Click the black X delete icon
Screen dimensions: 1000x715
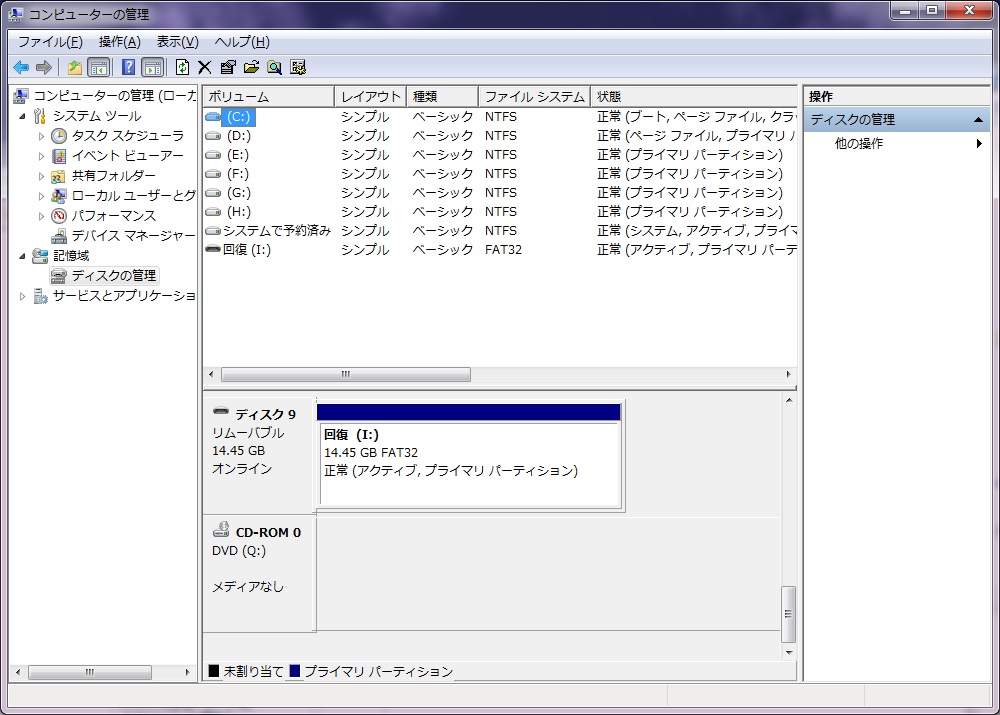point(204,67)
